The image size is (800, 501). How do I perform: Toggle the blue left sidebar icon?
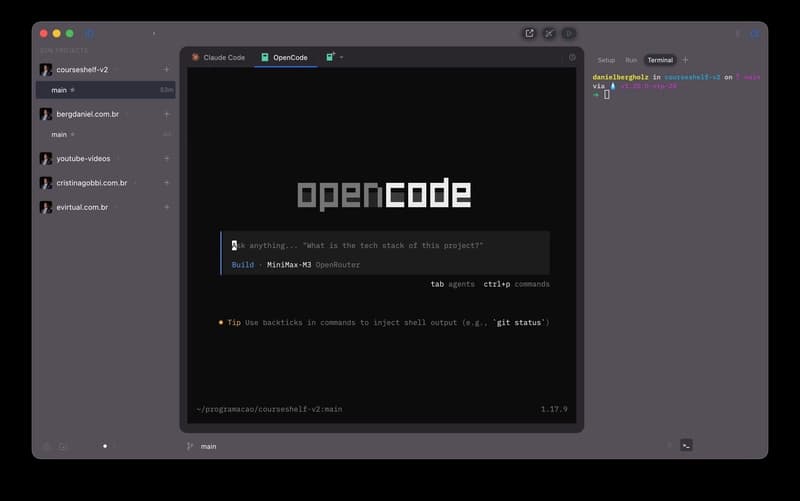click(90, 34)
